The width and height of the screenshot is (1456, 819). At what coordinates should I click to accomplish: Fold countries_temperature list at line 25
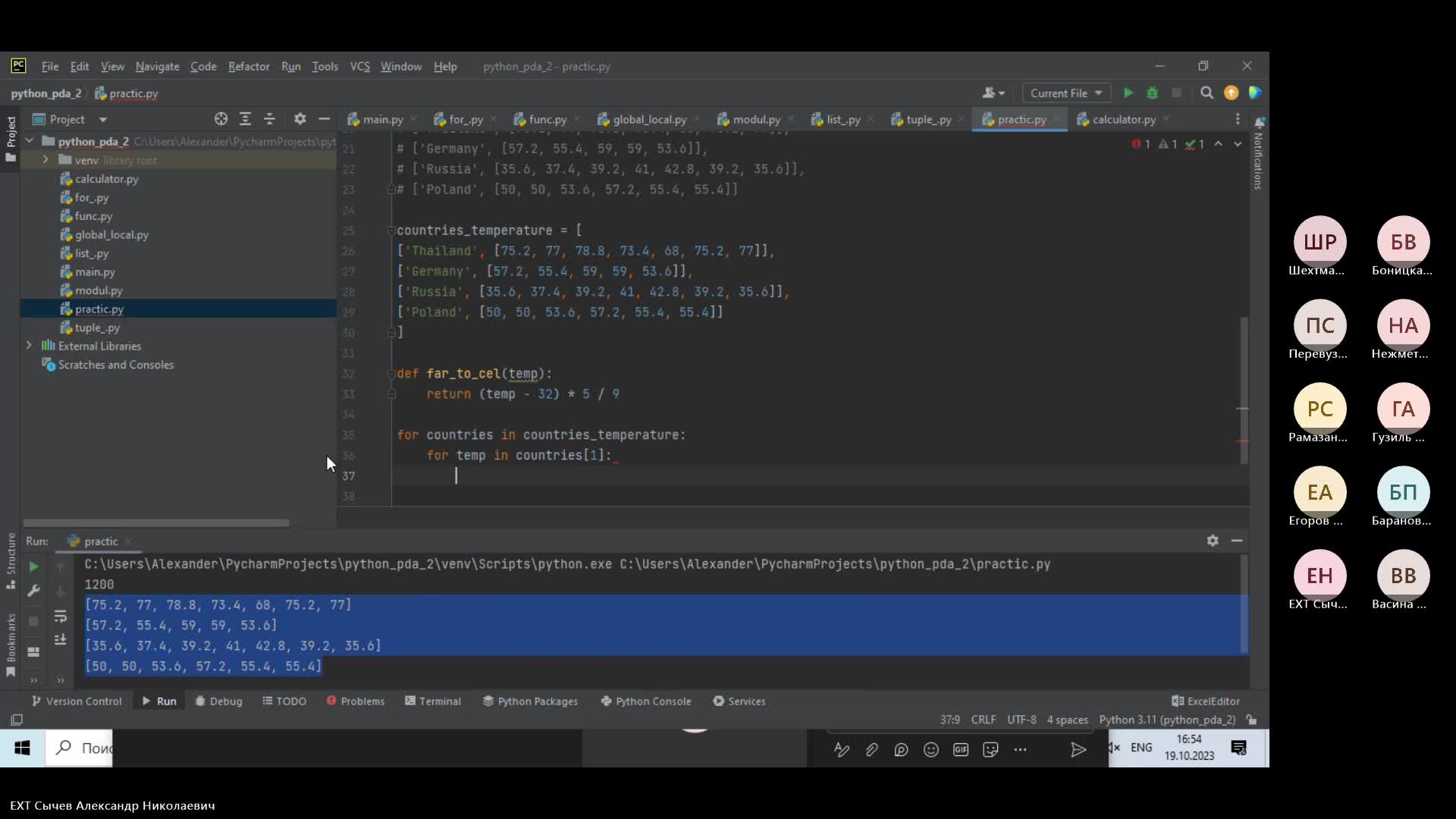click(391, 231)
